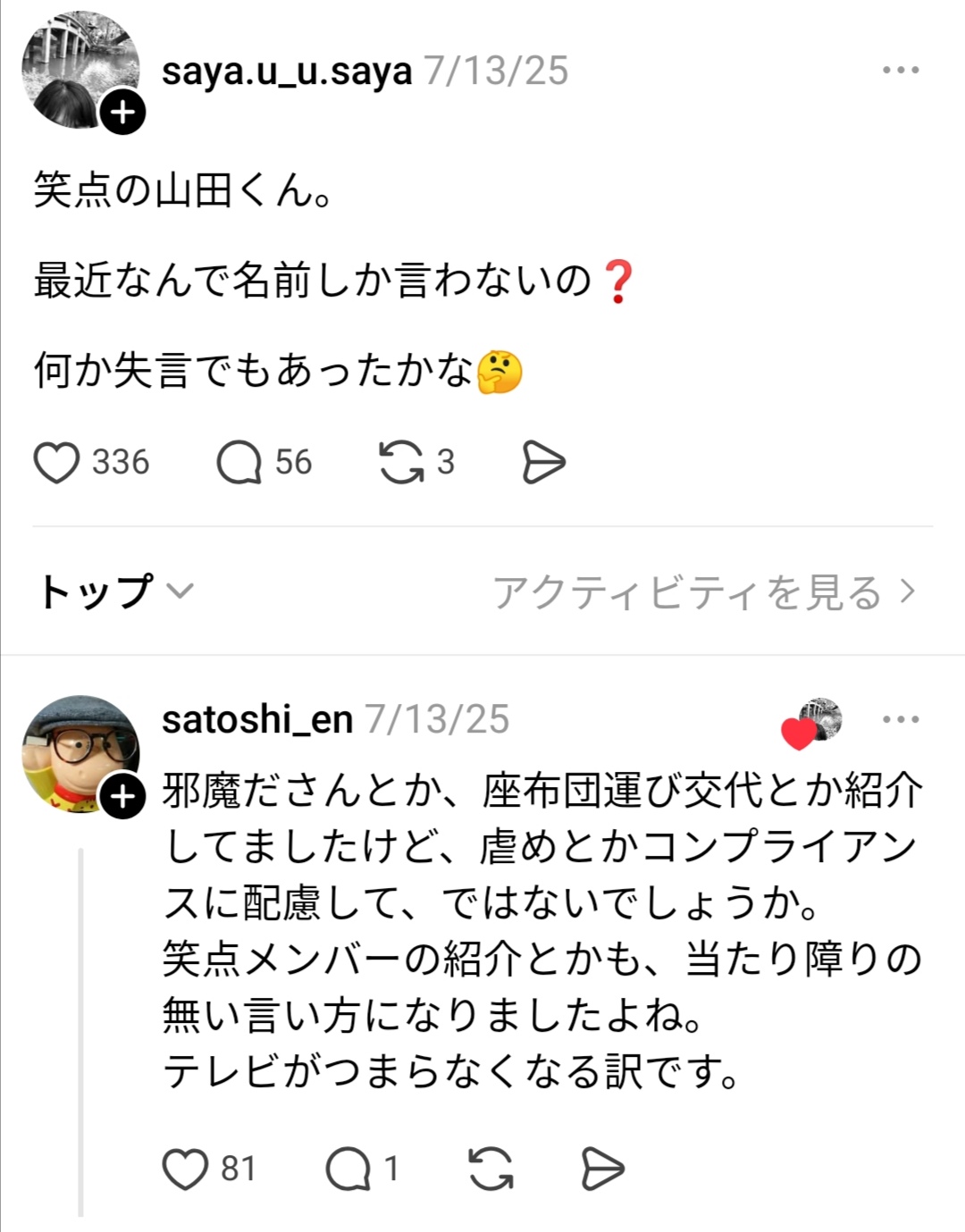The width and height of the screenshot is (965, 1232).
Task: Repost saya.u_u.saya's post
Action: coord(401,463)
